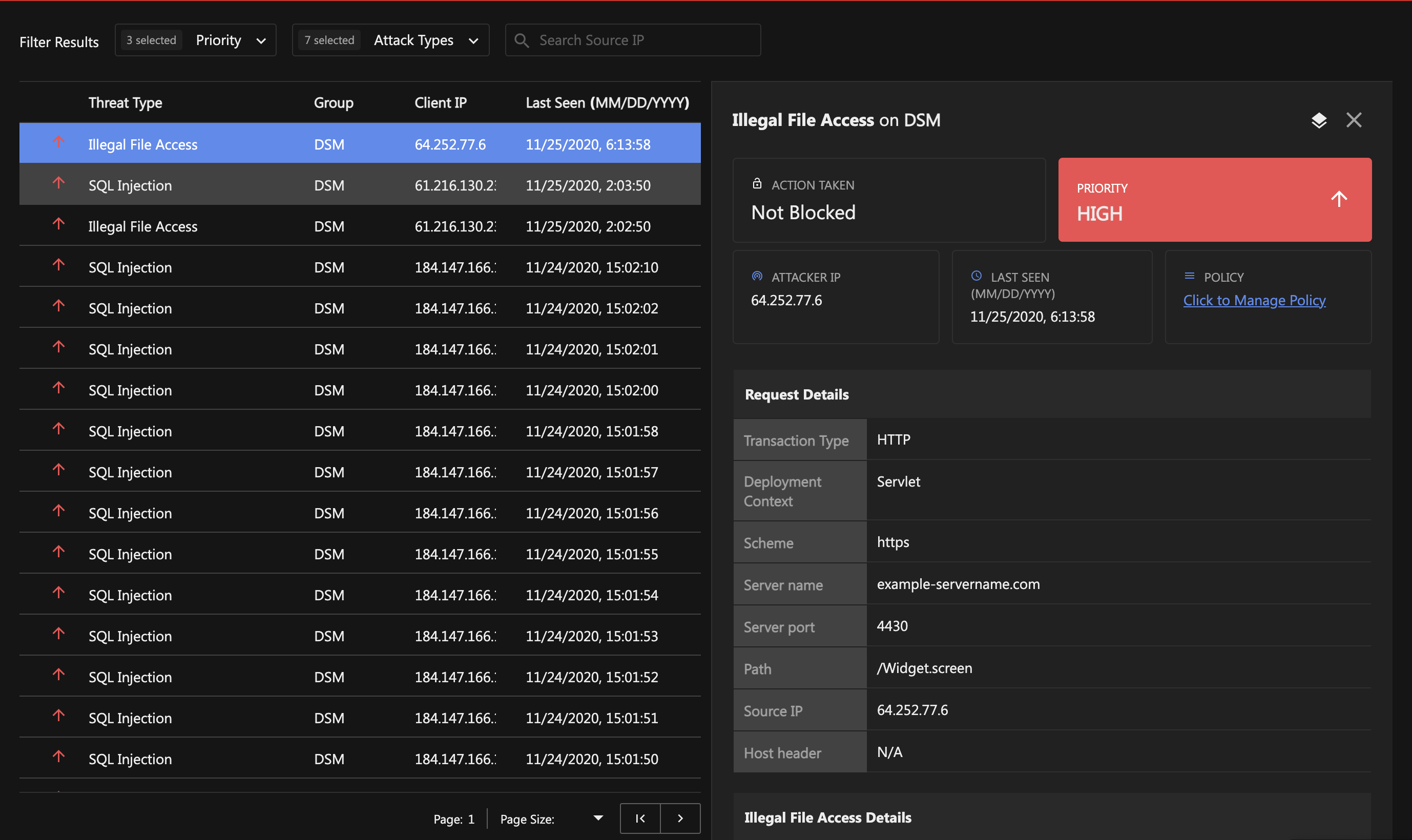The height and width of the screenshot is (840, 1412).
Task: Click priority arrow icon in 15:01:50 row
Action: [58, 756]
